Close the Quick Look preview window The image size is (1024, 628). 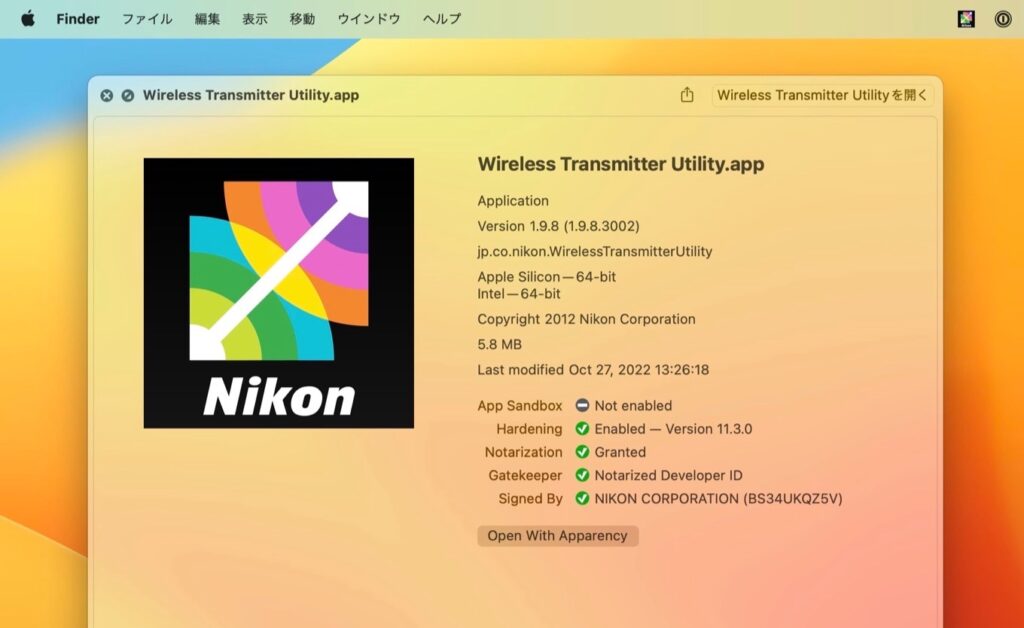(x=106, y=95)
